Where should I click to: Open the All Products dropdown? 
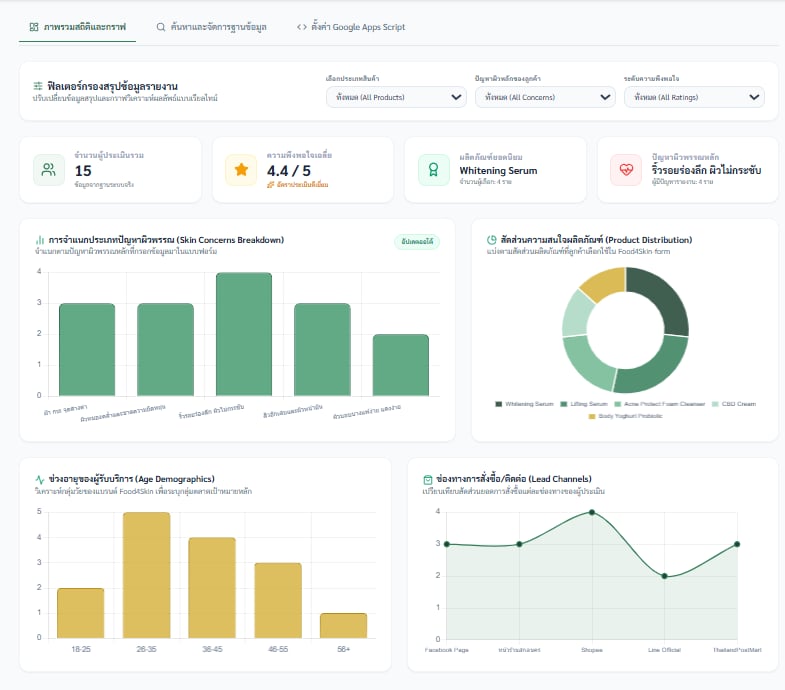point(396,97)
